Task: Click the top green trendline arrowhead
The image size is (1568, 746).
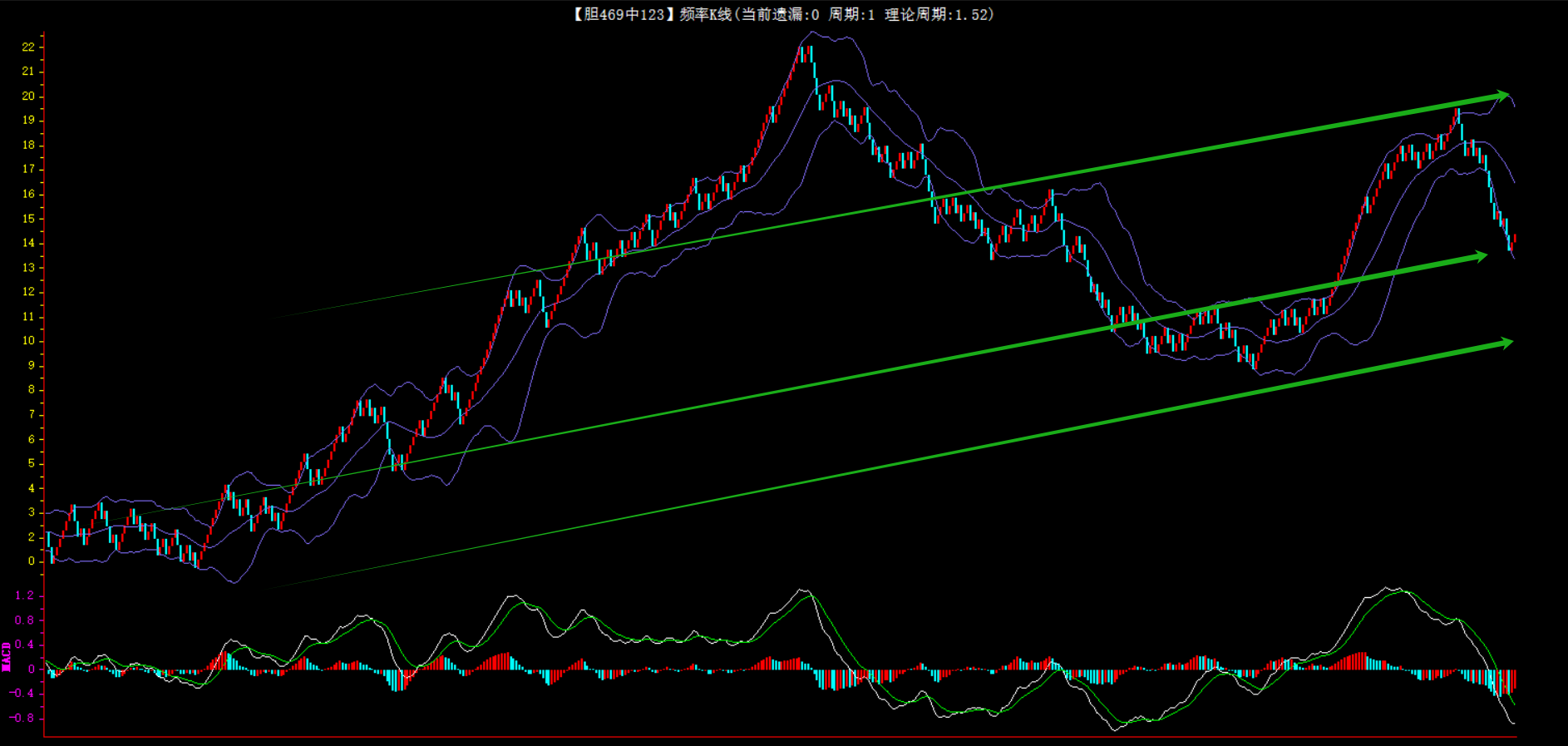Action: click(1501, 95)
